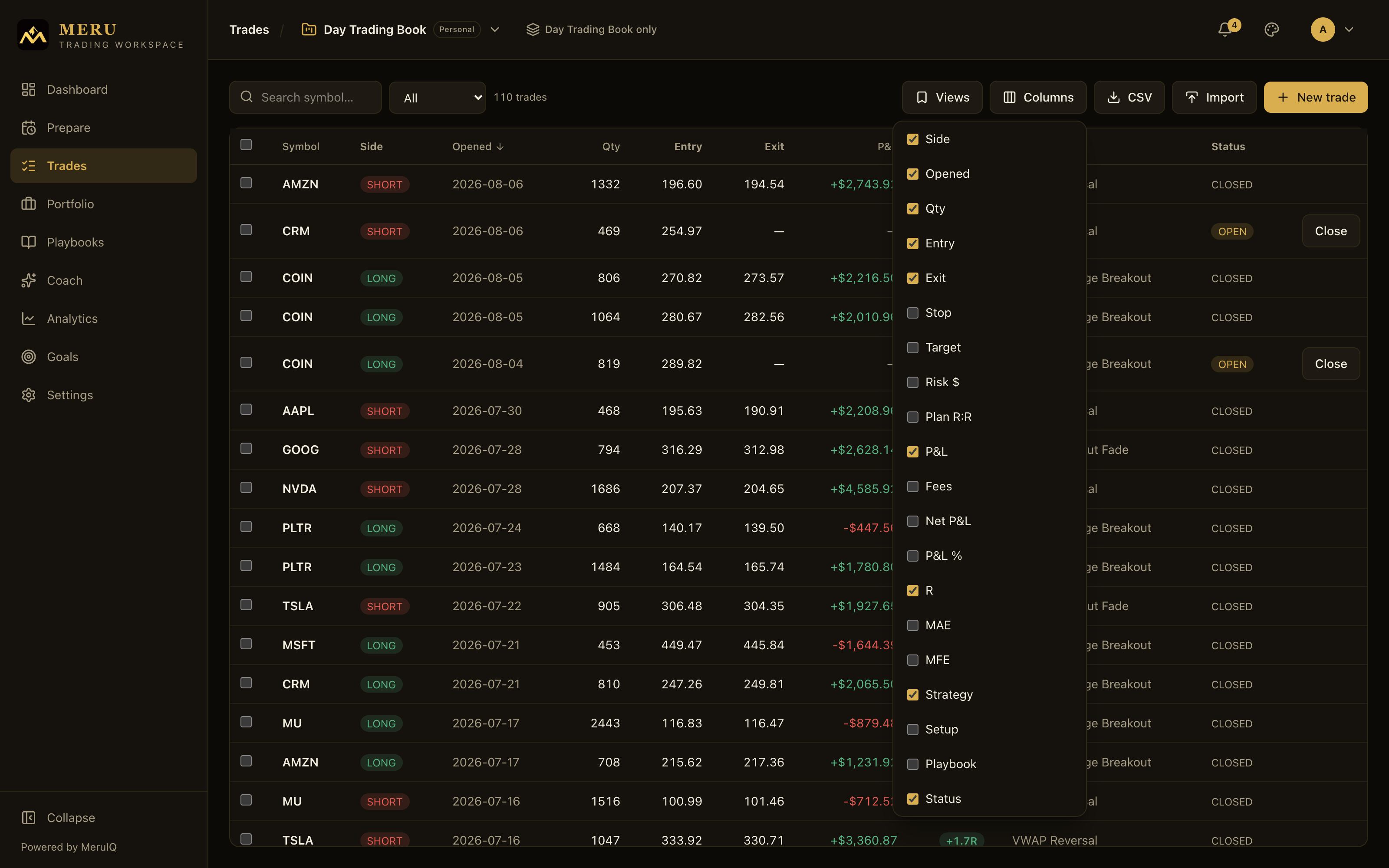Expand the account menu chevron
Image resolution: width=1389 pixels, height=868 pixels.
pyautogui.click(x=1350, y=30)
